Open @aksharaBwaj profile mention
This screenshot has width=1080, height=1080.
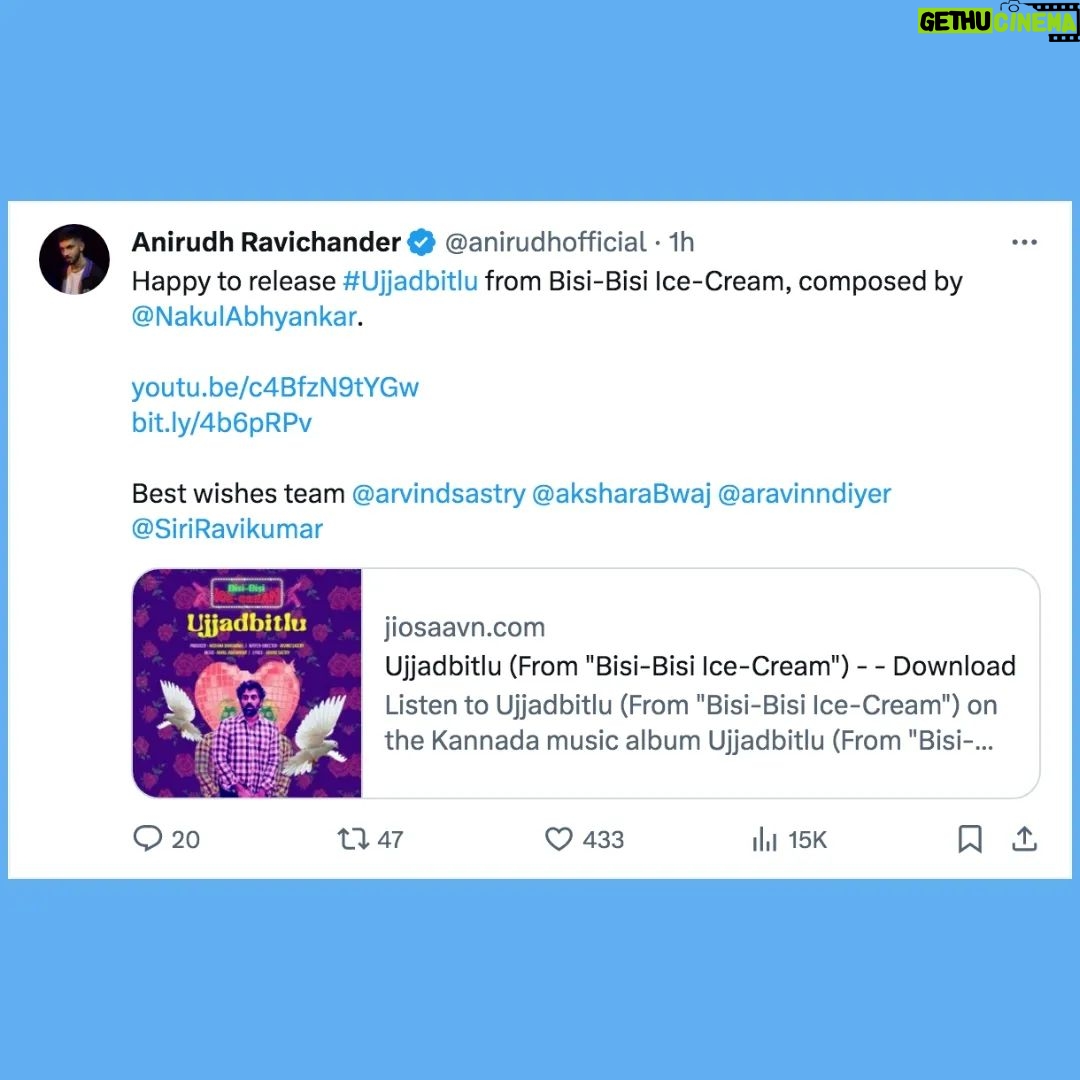coord(621,493)
